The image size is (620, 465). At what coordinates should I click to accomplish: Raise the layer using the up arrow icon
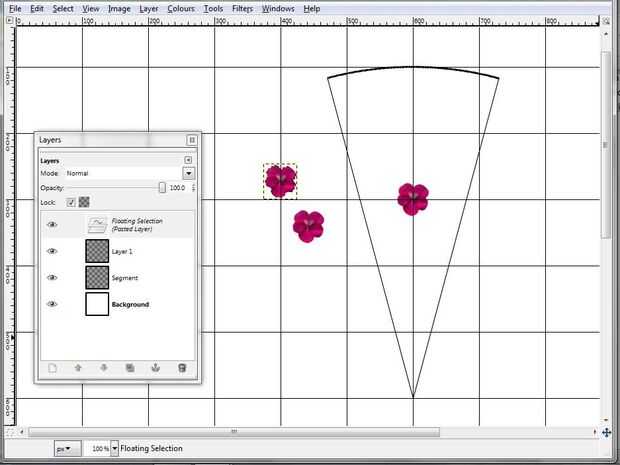[78, 368]
